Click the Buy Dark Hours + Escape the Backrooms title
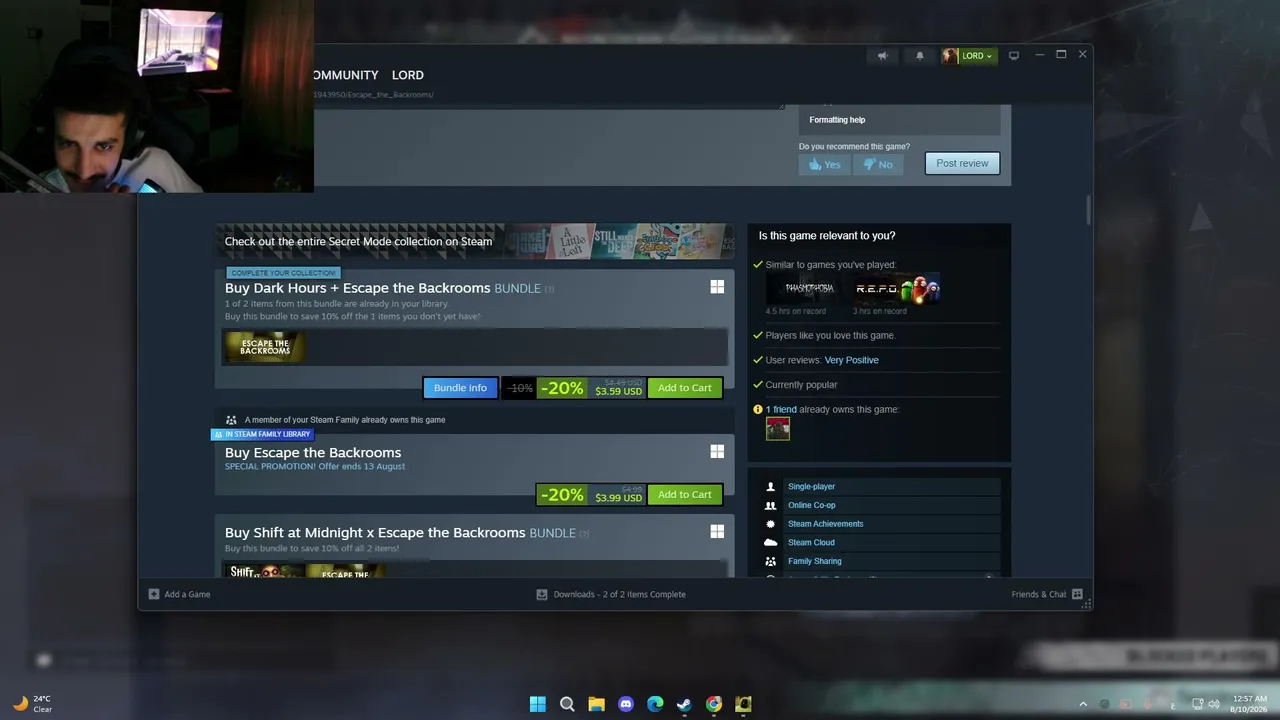The width and height of the screenshot is (1280, 720). (x=358, y=288)
